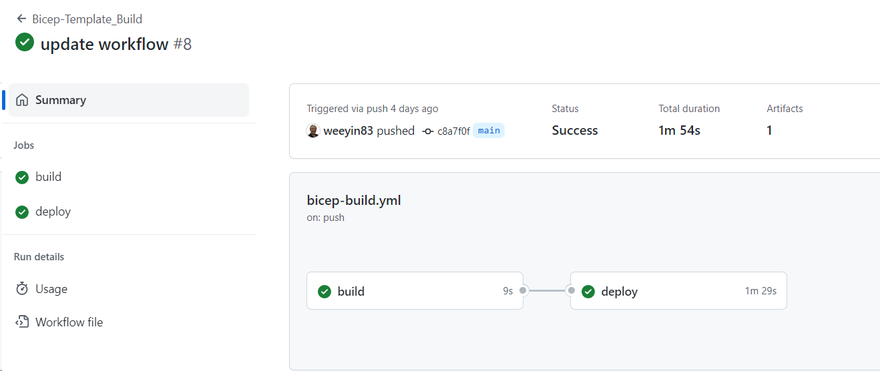Open the Summary tab in sidebar
The width and height of the screenshot is (880, 371).
coord(129,100)
